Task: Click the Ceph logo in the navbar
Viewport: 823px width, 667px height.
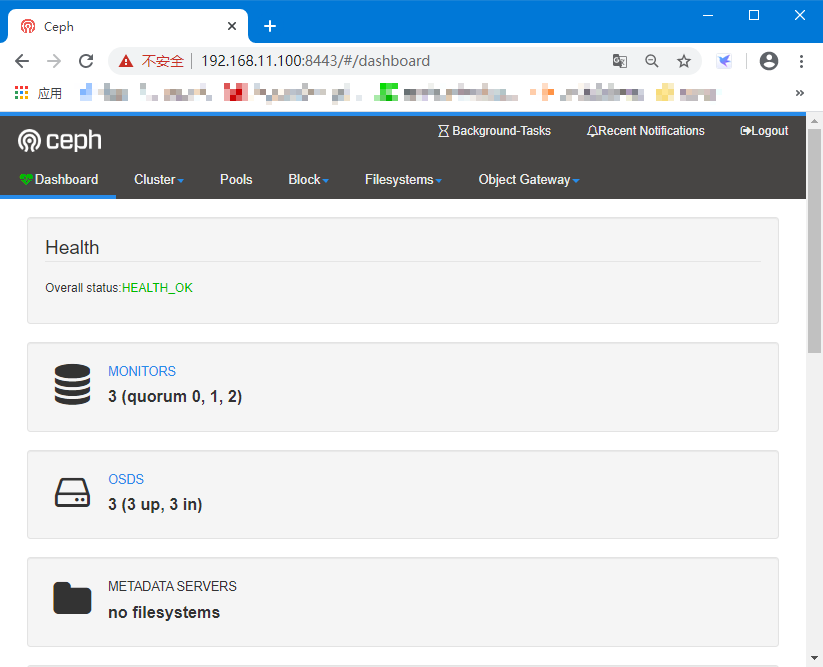Action: (59, 140)
